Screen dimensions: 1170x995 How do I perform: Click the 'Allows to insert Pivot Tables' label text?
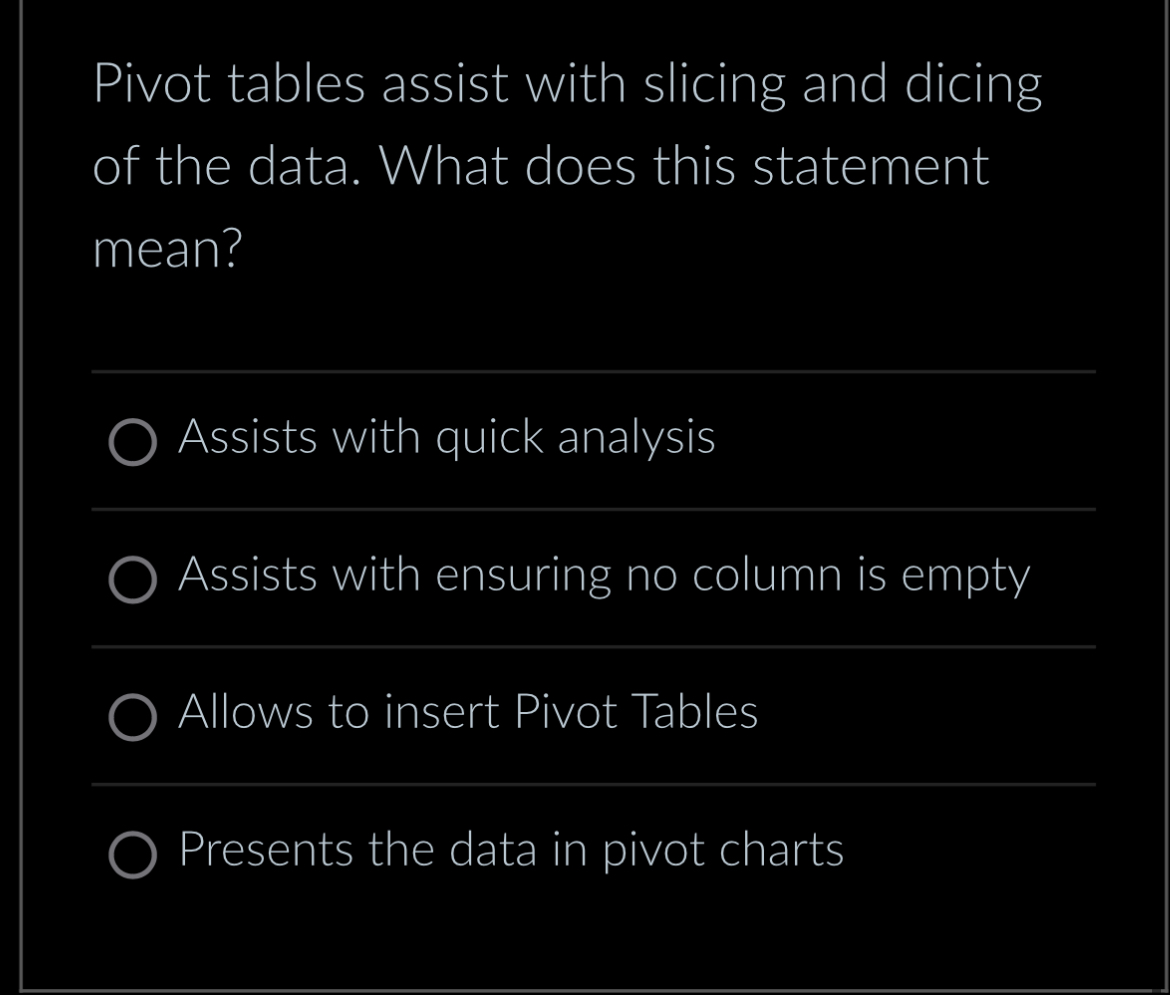468,711
